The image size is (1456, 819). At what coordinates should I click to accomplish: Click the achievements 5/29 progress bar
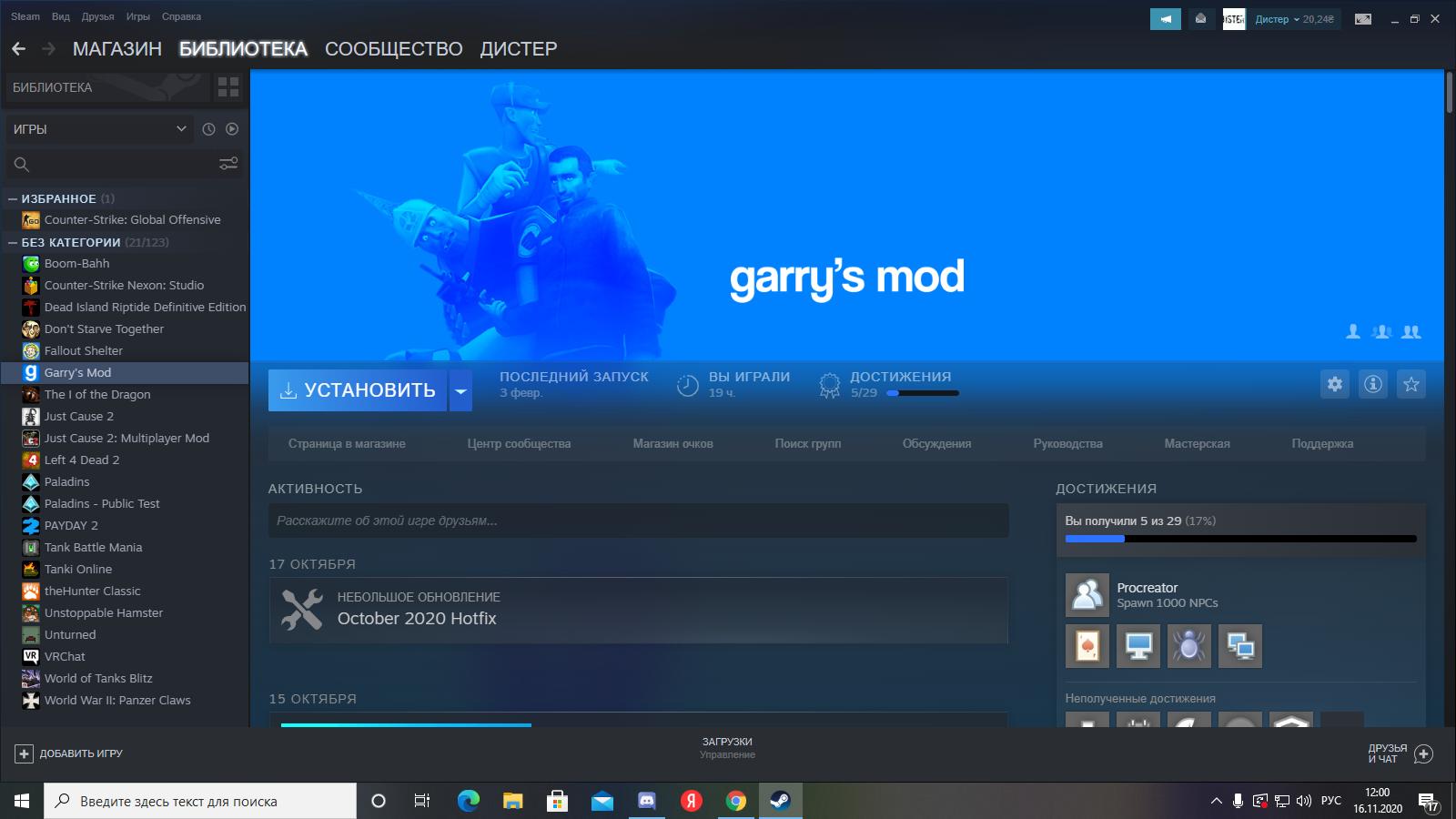click(x=923, y=393)
